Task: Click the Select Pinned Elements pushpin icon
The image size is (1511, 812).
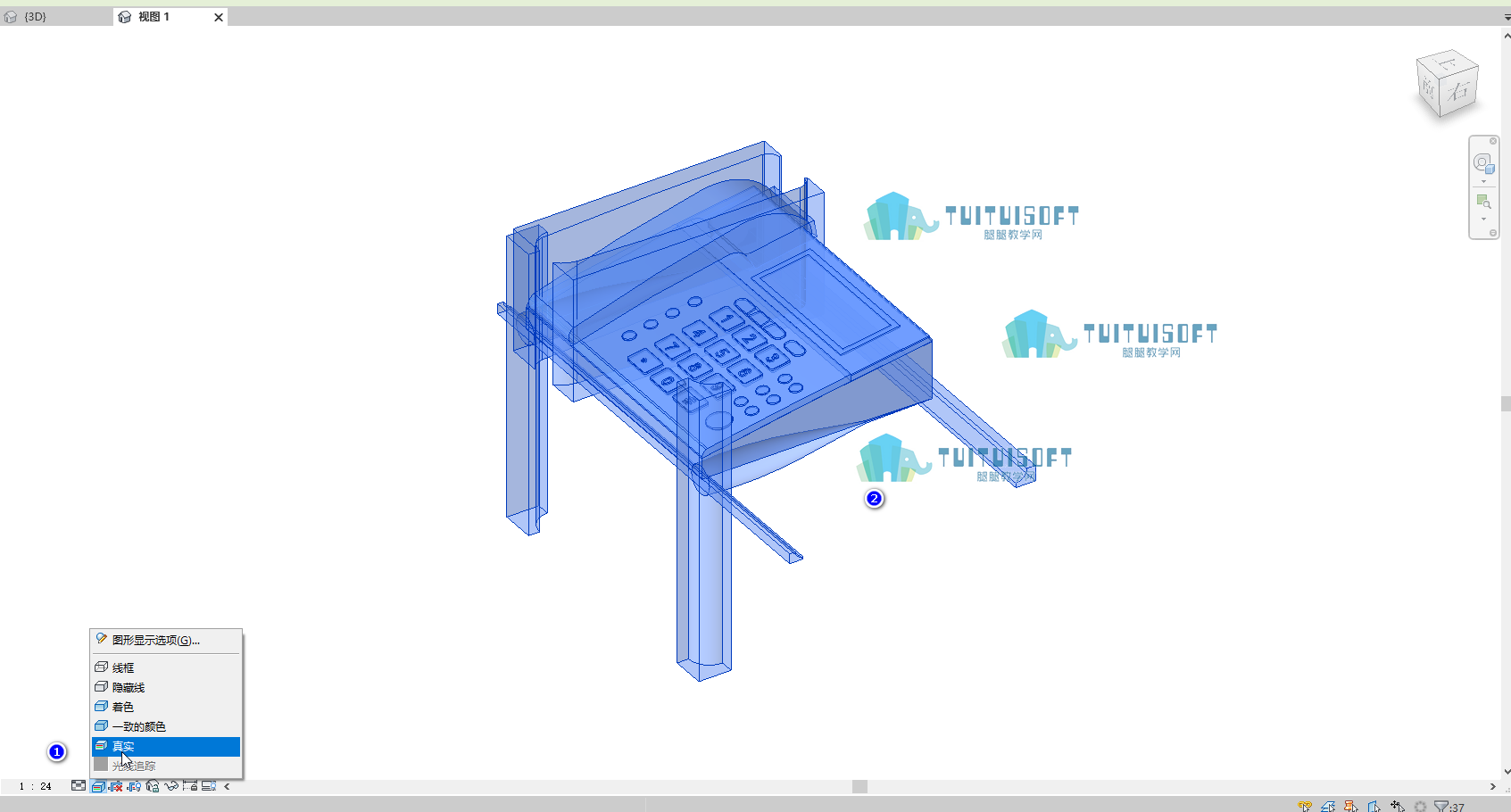Action: (1351, 806)
